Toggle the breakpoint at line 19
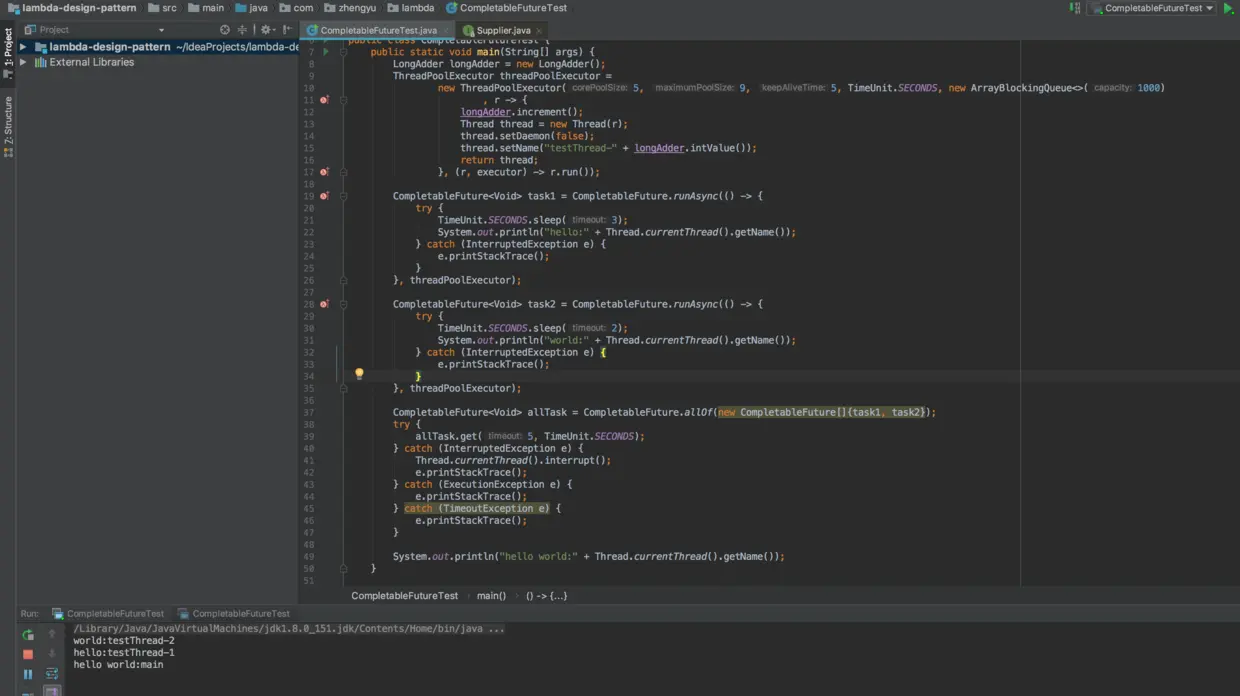Image resolution: width=1240 pixels, height=696 pixels. point(324,196)
